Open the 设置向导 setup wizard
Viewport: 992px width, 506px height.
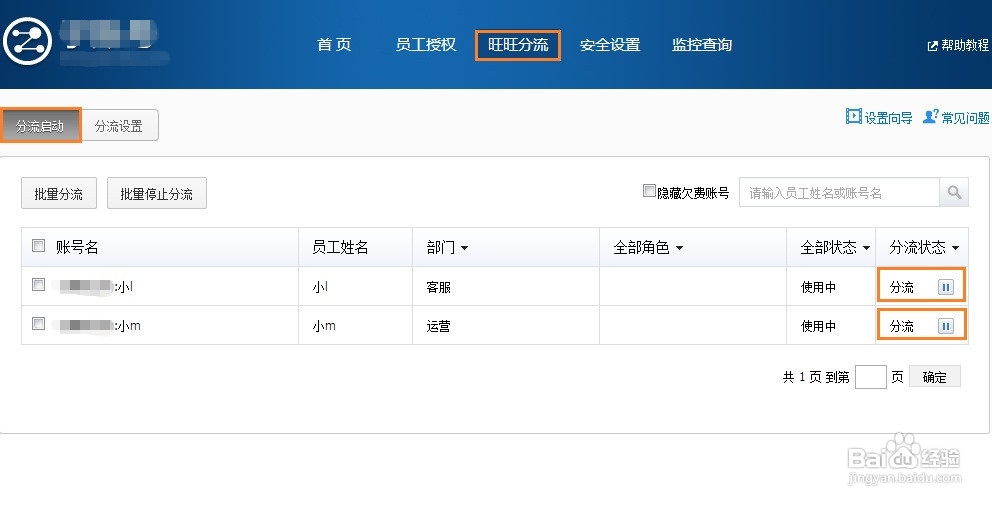[879, 117]
